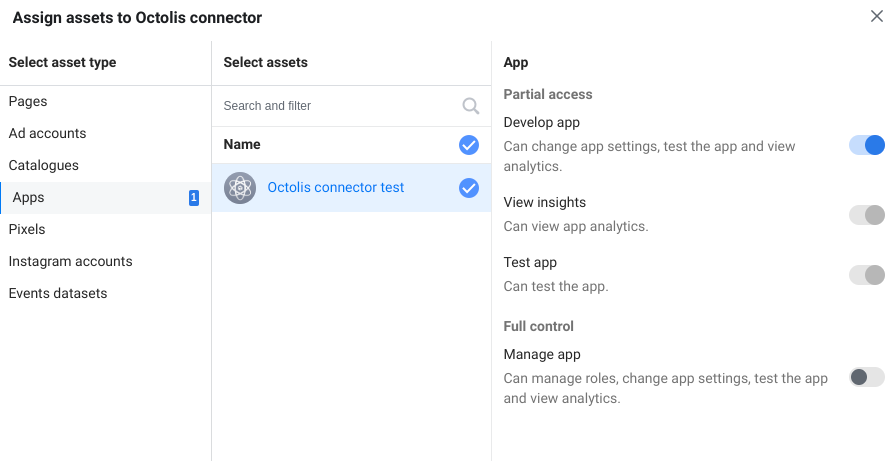Toggle the View insights switch
Image resolution: width=893 pixels, height=462 pixels.
pos(867,215)
